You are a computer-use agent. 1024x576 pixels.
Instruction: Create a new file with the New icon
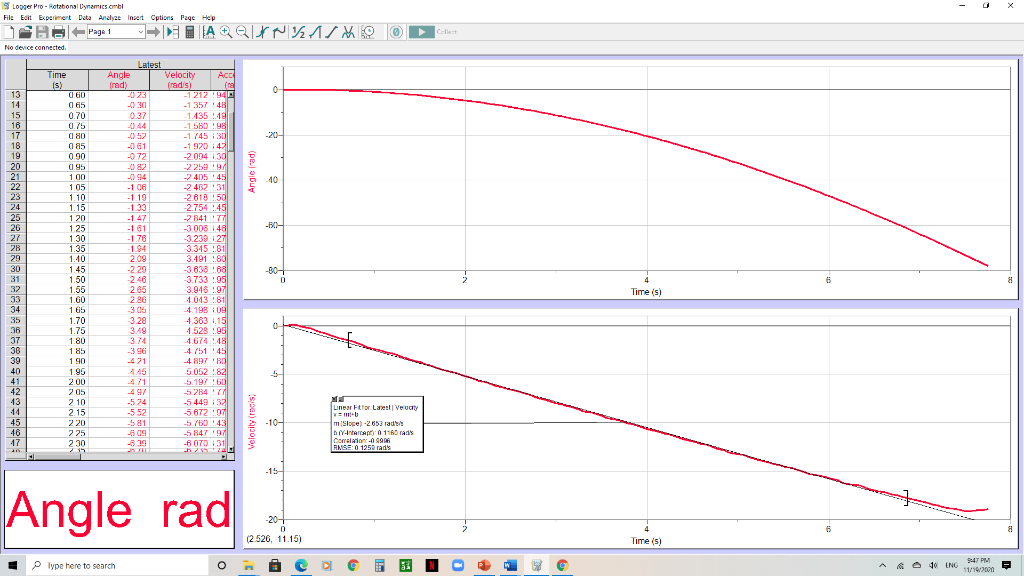tap(9, 32)
